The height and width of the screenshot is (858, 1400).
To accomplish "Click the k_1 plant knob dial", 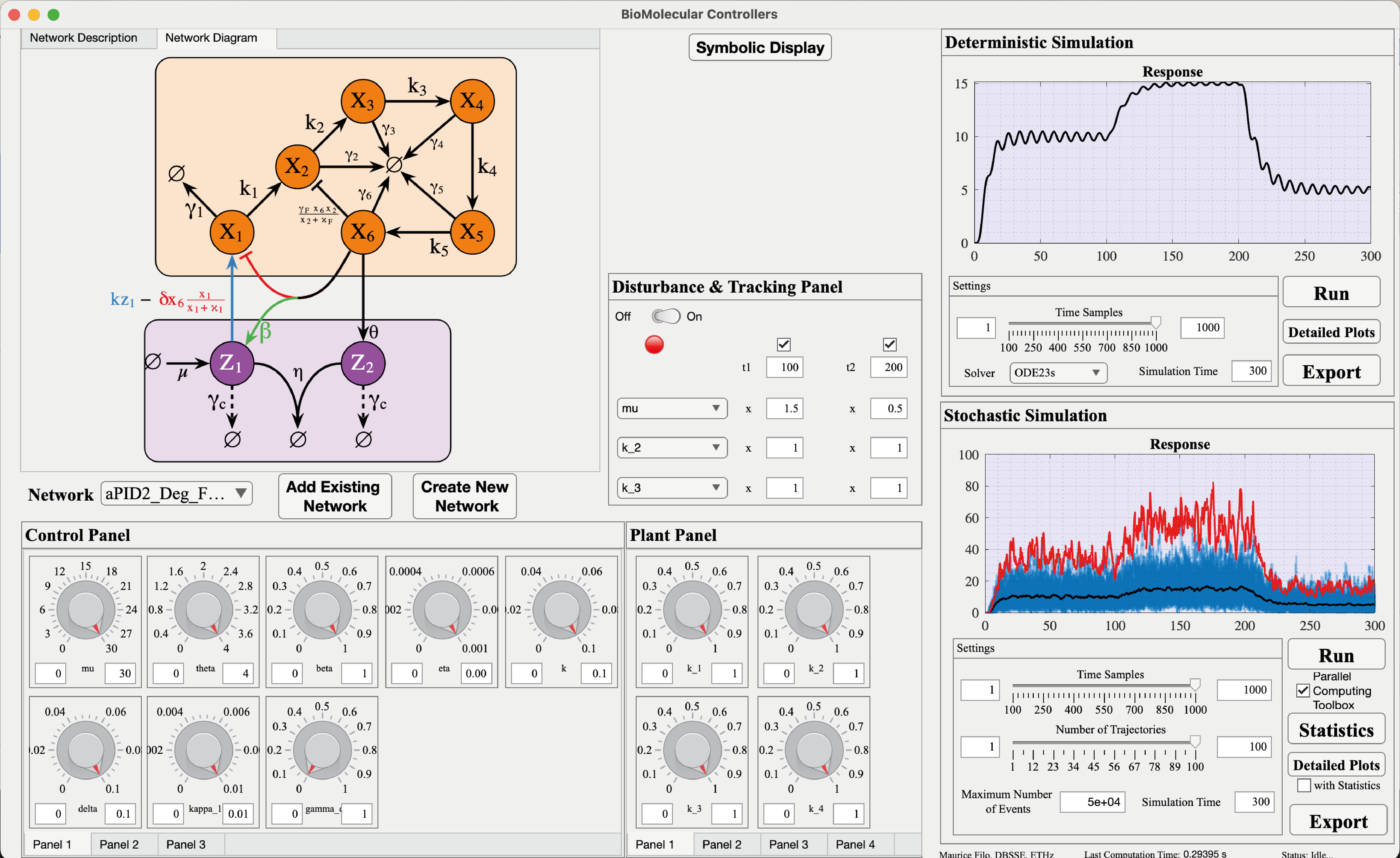I will 692,609.
